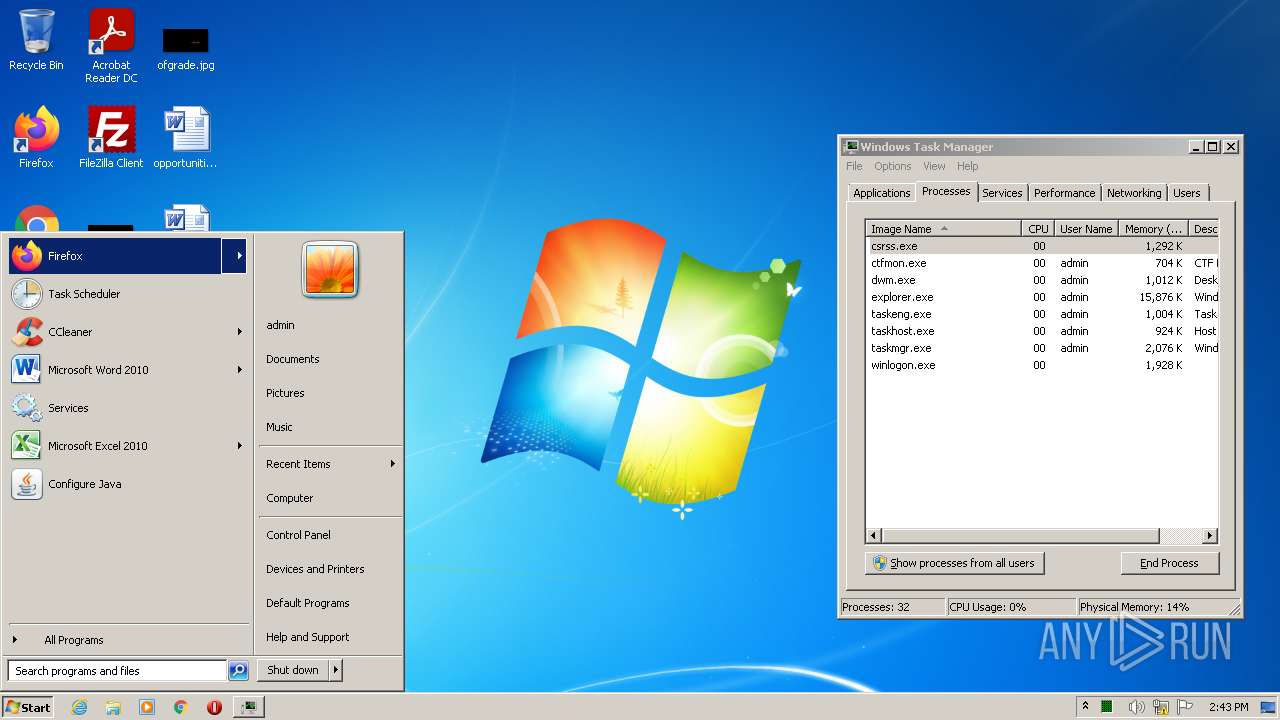
Task: Select Acrobat Reader DC desktop shortcut
Action: point(111,46)
